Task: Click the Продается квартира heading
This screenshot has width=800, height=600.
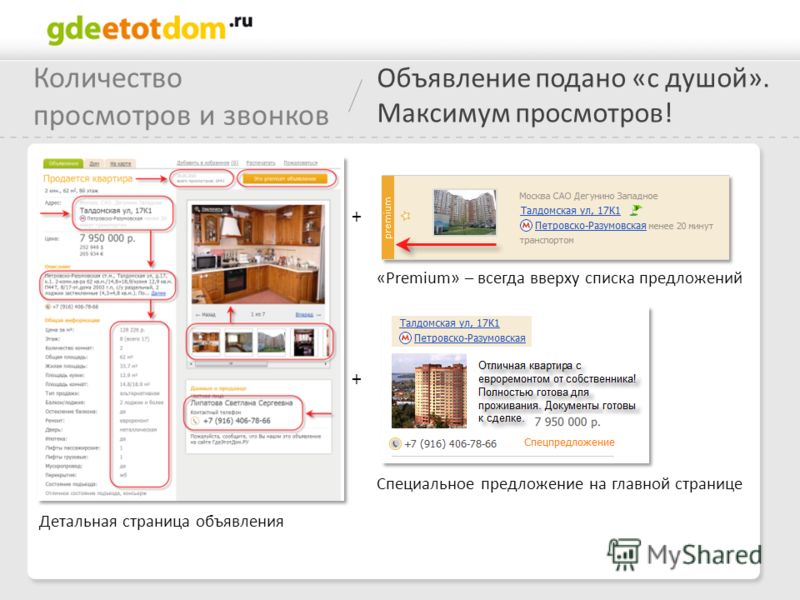Action: click(x=88, y=179)
